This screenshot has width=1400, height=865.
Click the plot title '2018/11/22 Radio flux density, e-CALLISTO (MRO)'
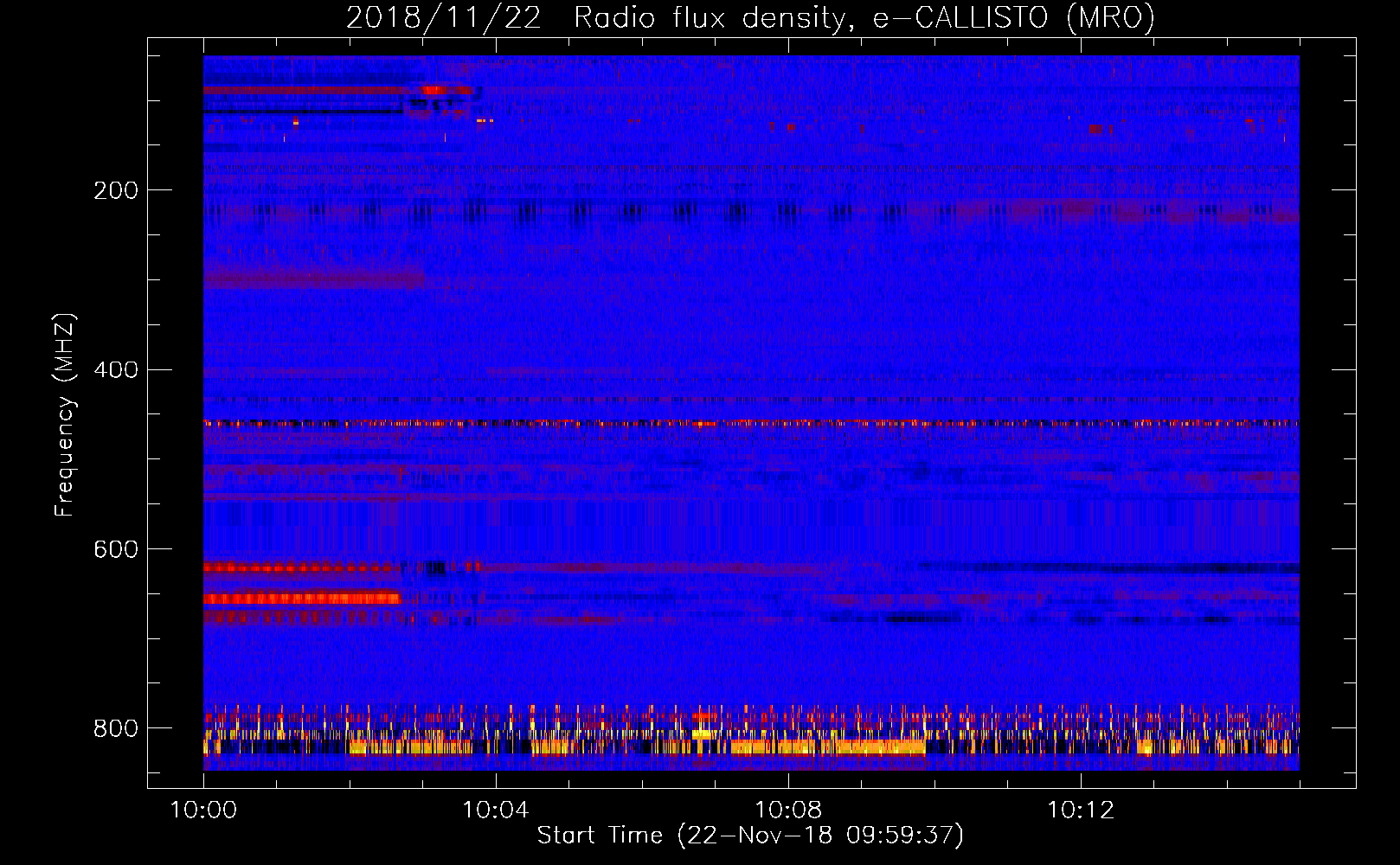[750, 18]
